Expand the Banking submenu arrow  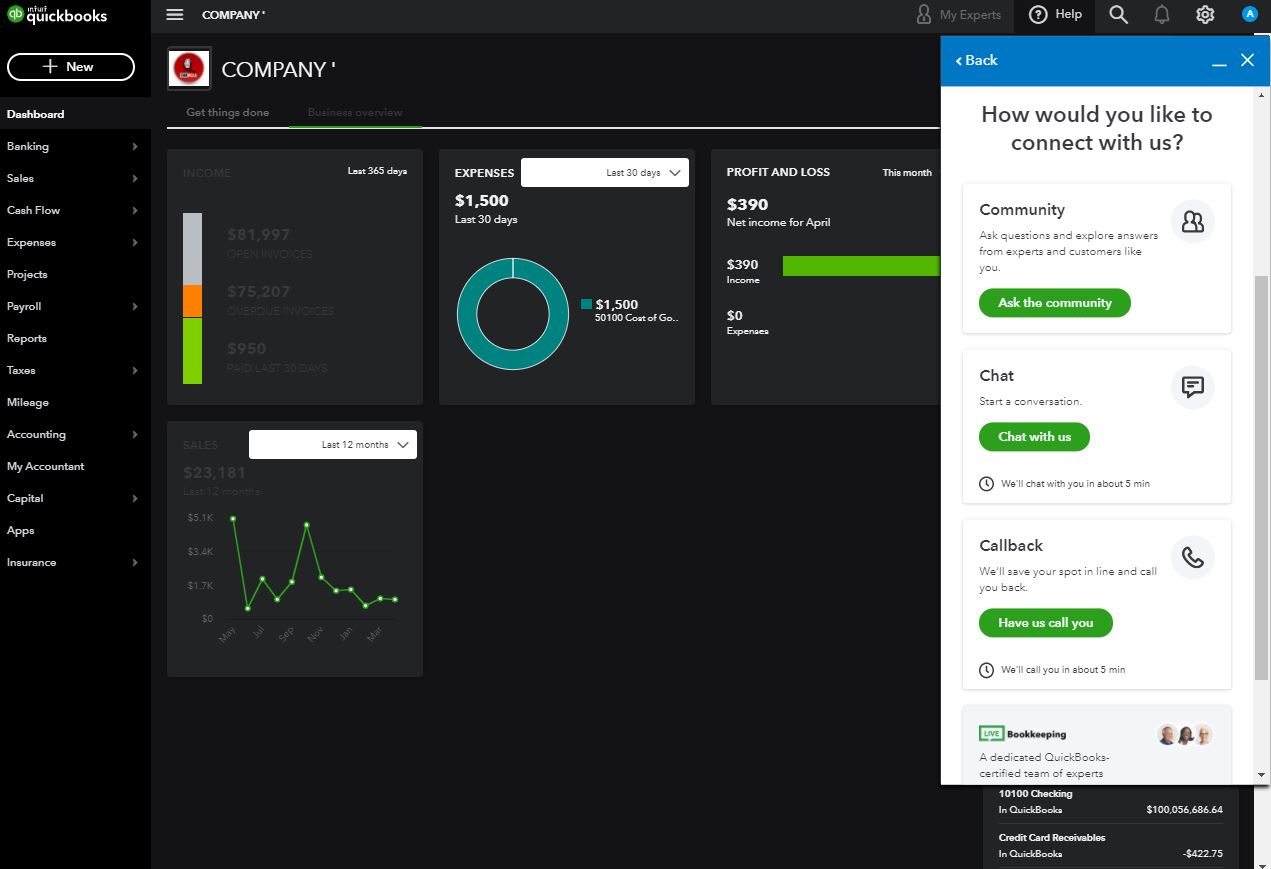click(x=135, y=147)
